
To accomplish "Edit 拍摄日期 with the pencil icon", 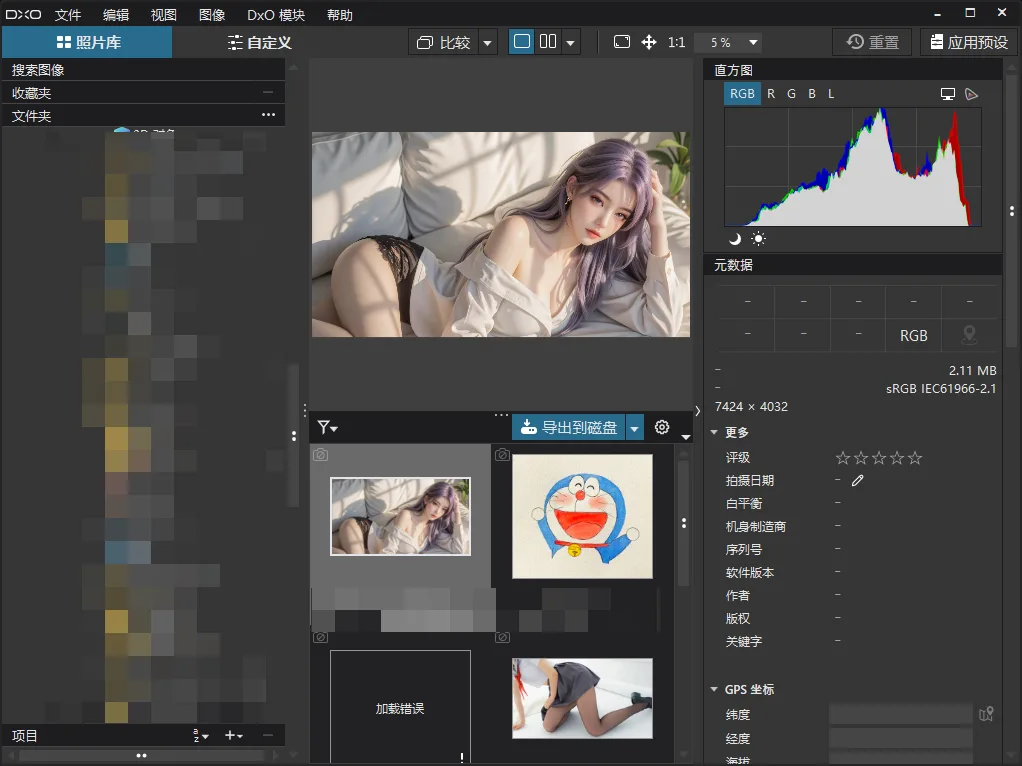I will click(858, 480).
